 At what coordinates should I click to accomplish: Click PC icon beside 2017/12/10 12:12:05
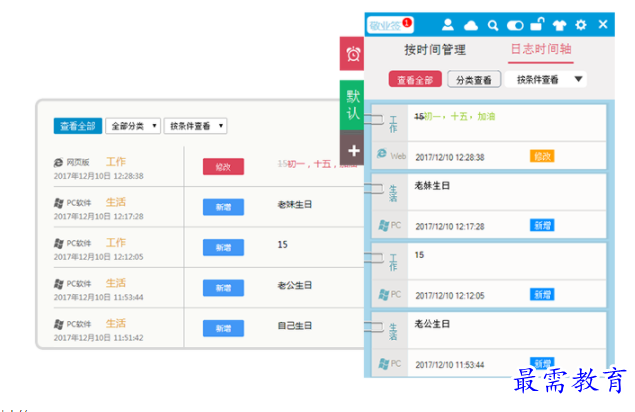384,295
